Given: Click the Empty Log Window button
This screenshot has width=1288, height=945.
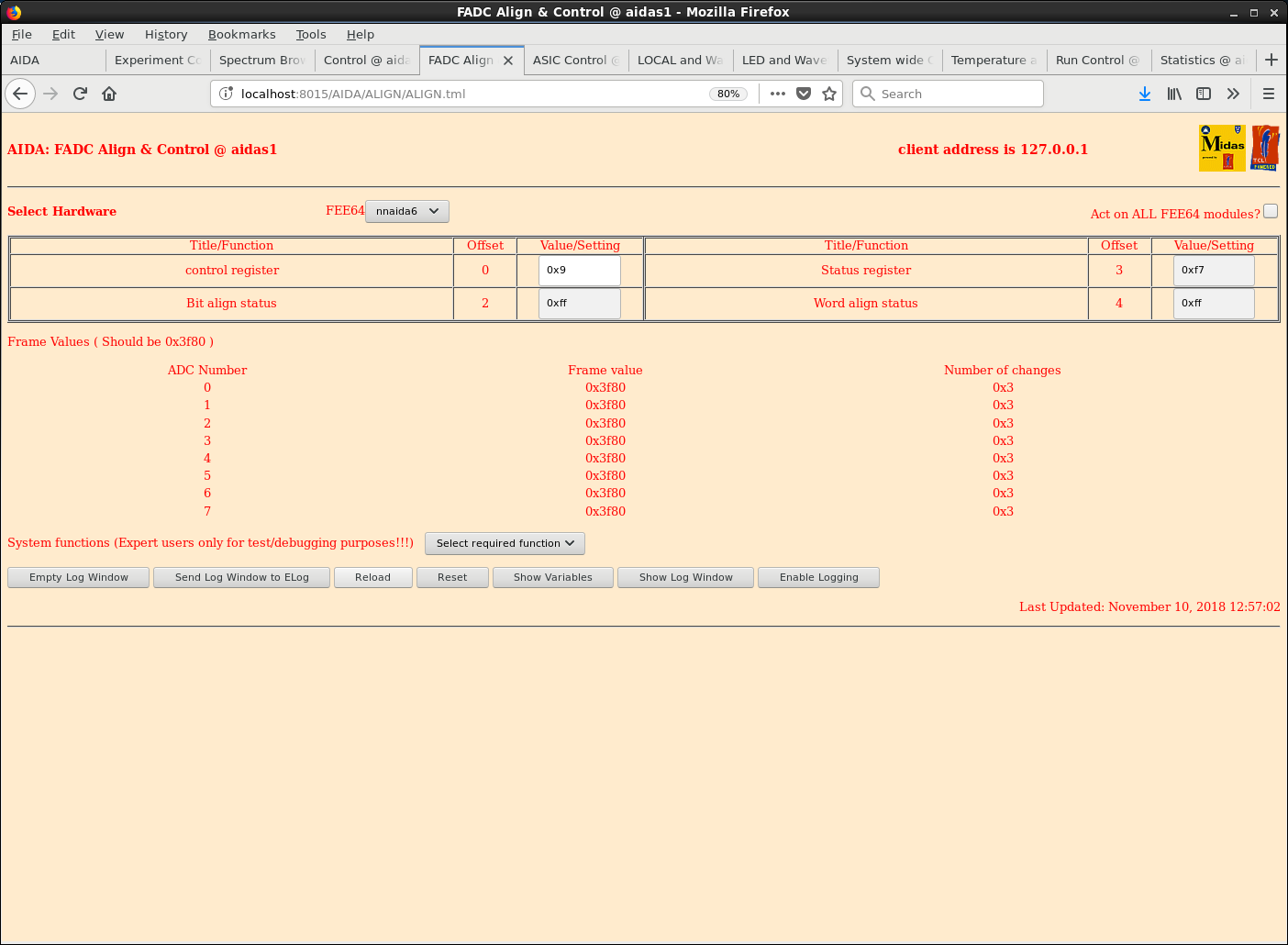Looking at the screenshot, I should coord(79,577).
